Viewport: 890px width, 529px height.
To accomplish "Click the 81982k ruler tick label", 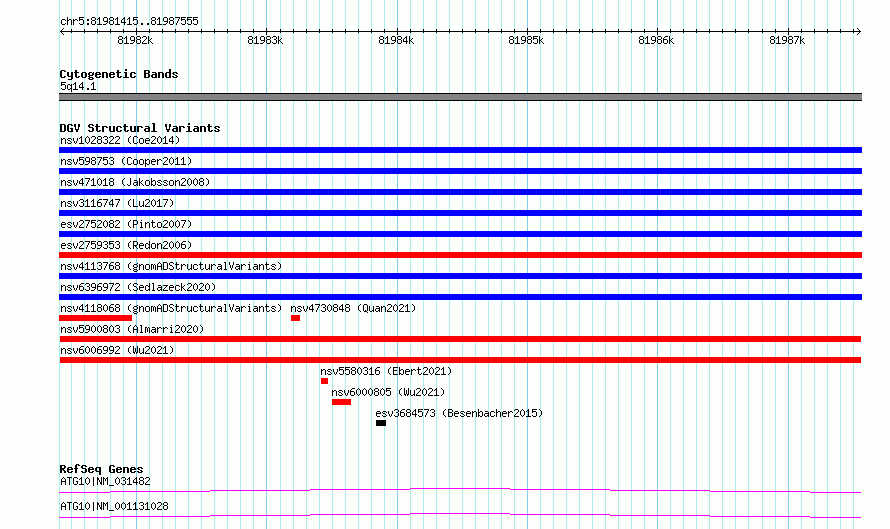I will 135,40.
